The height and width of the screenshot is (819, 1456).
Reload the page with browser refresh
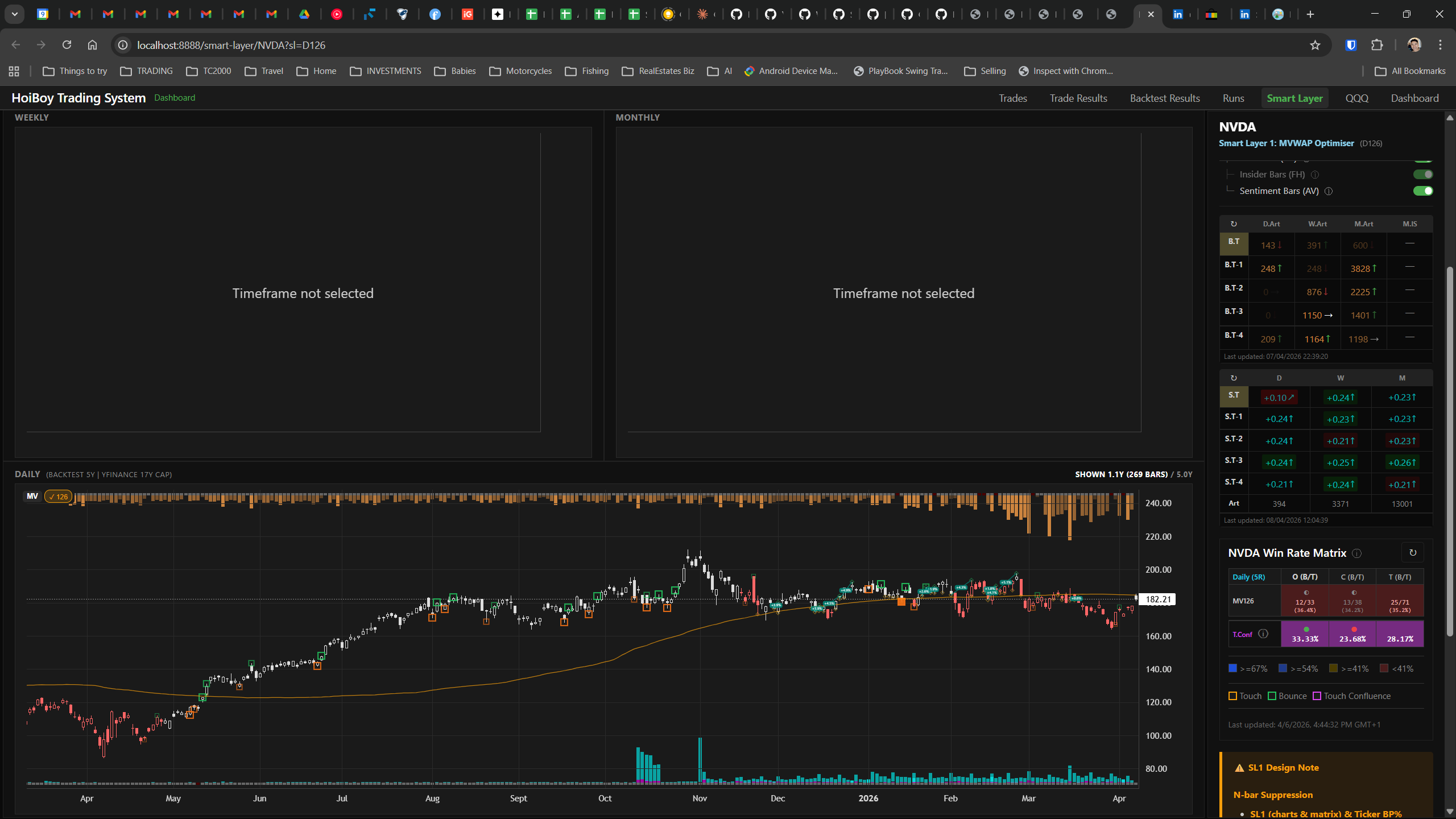(67, 45)
